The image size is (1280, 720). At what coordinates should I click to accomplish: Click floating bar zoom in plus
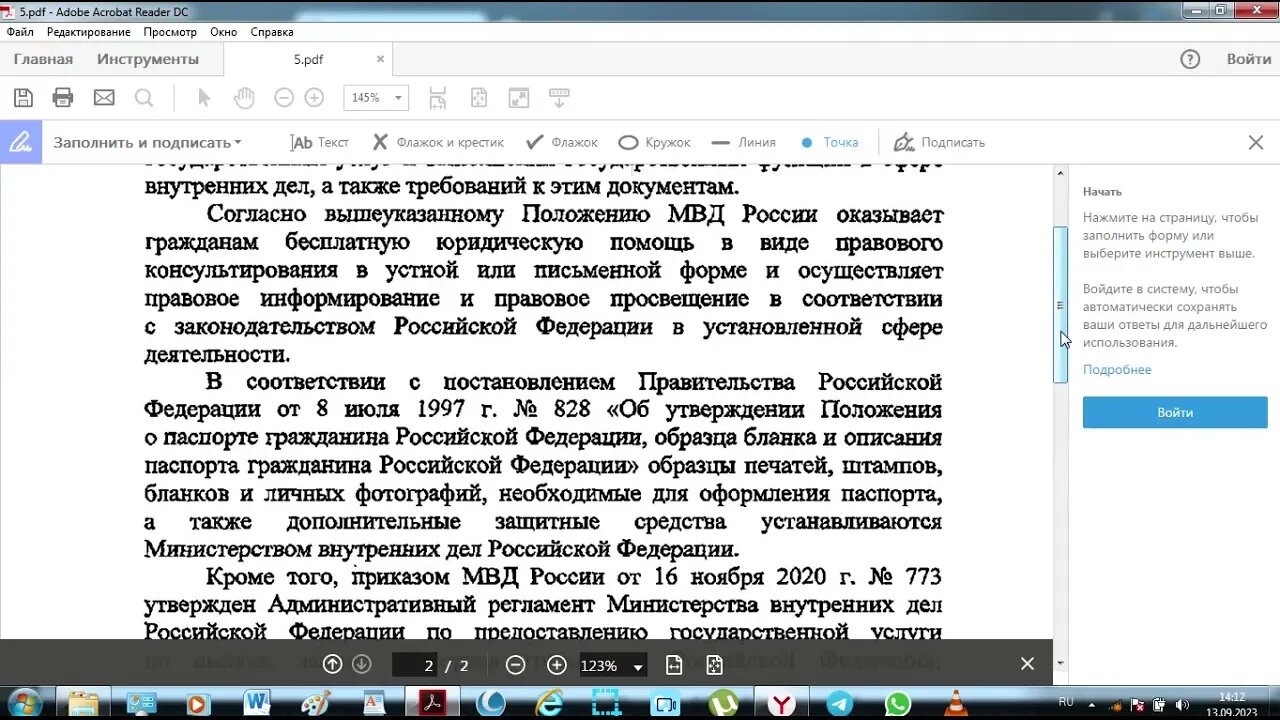[x=557, y=665]
